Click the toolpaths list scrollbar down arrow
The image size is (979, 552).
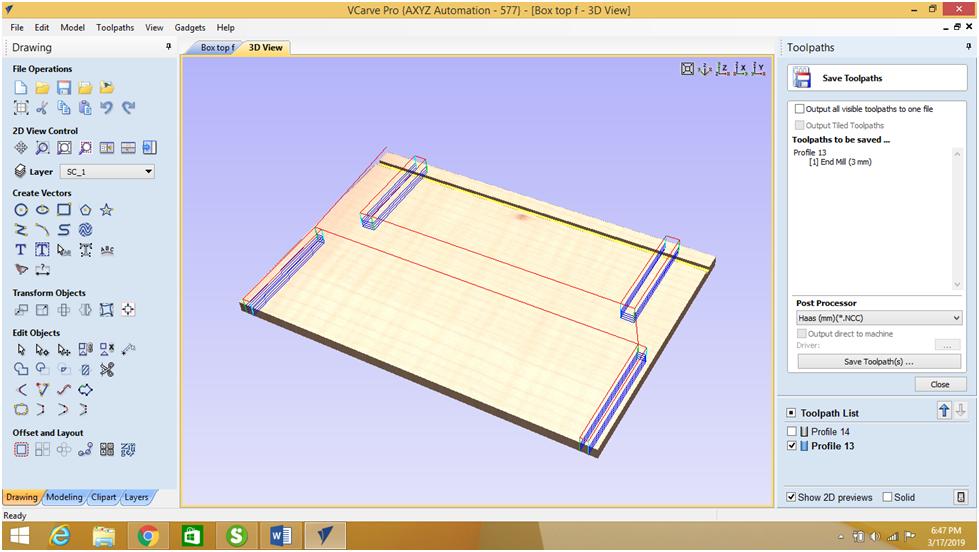click(x=957, y=285)
